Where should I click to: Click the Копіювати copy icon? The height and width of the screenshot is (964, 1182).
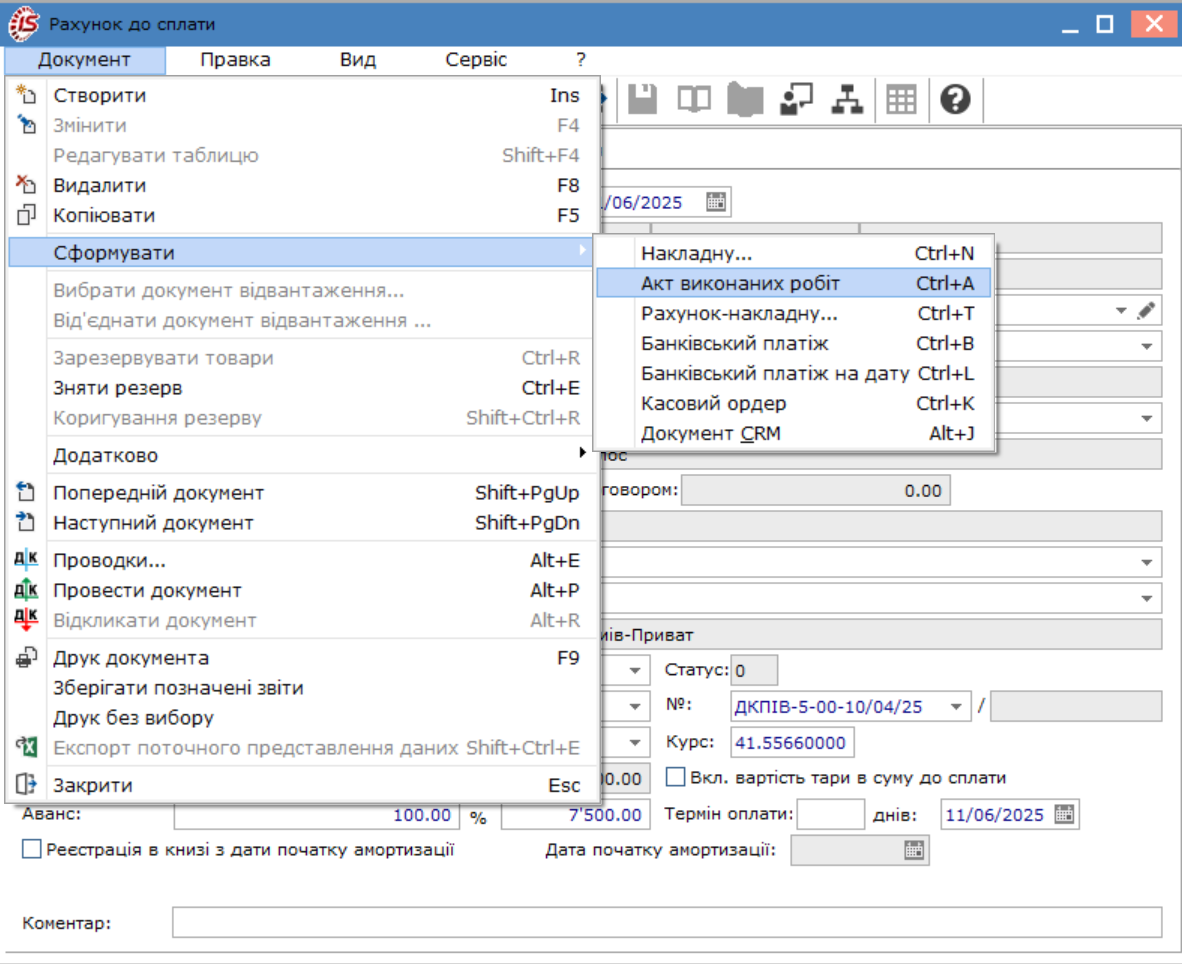tap(26, 215)
